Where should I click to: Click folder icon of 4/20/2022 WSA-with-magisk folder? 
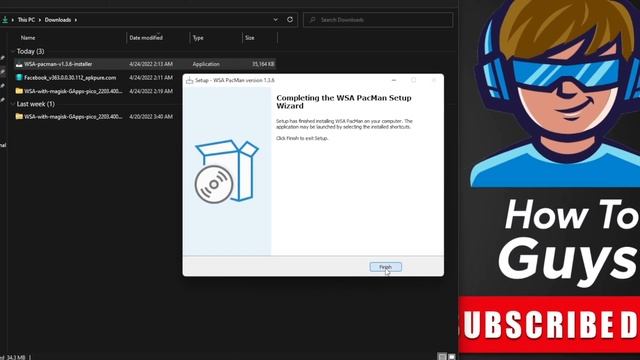click(19, 116)
